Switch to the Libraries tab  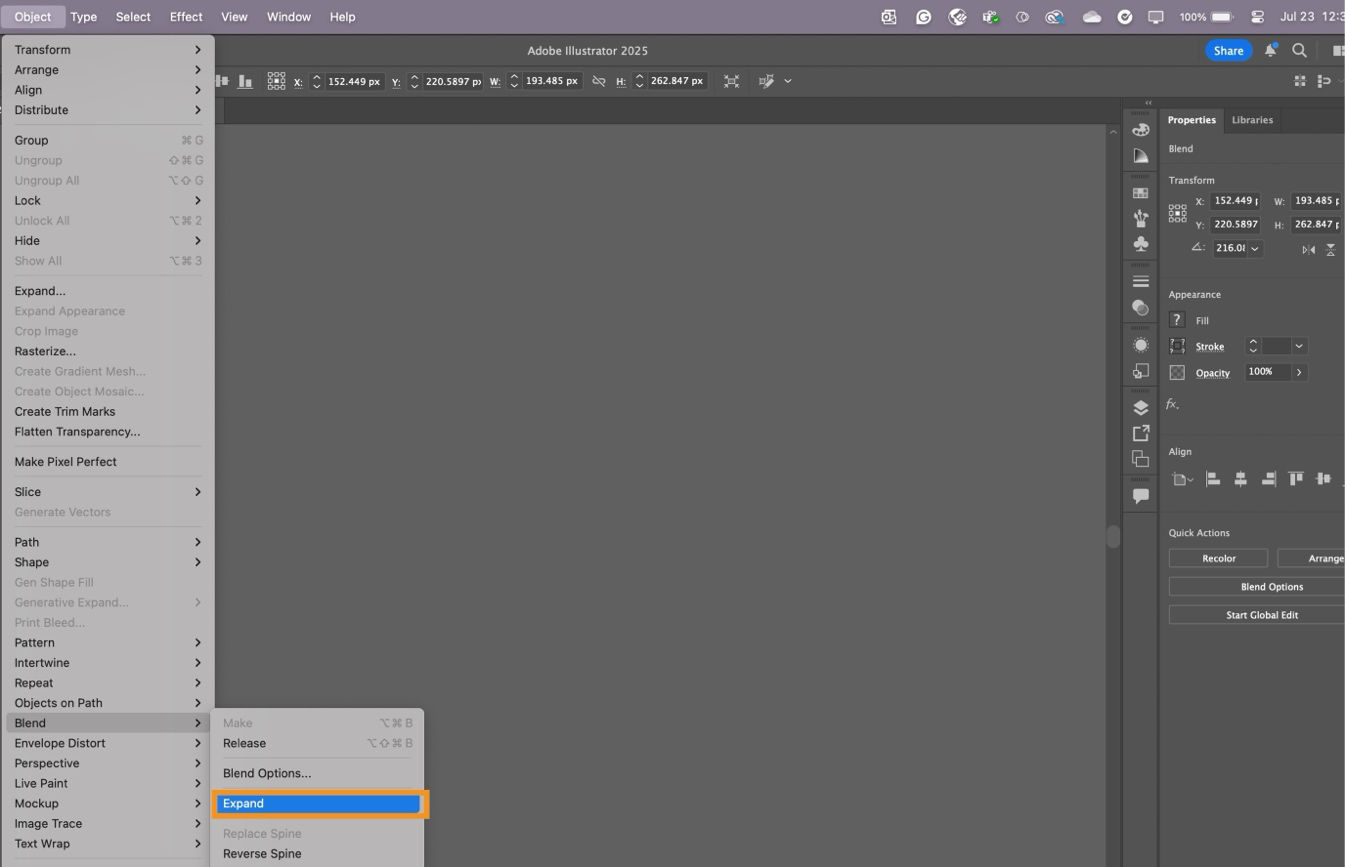coord(1252,119)
